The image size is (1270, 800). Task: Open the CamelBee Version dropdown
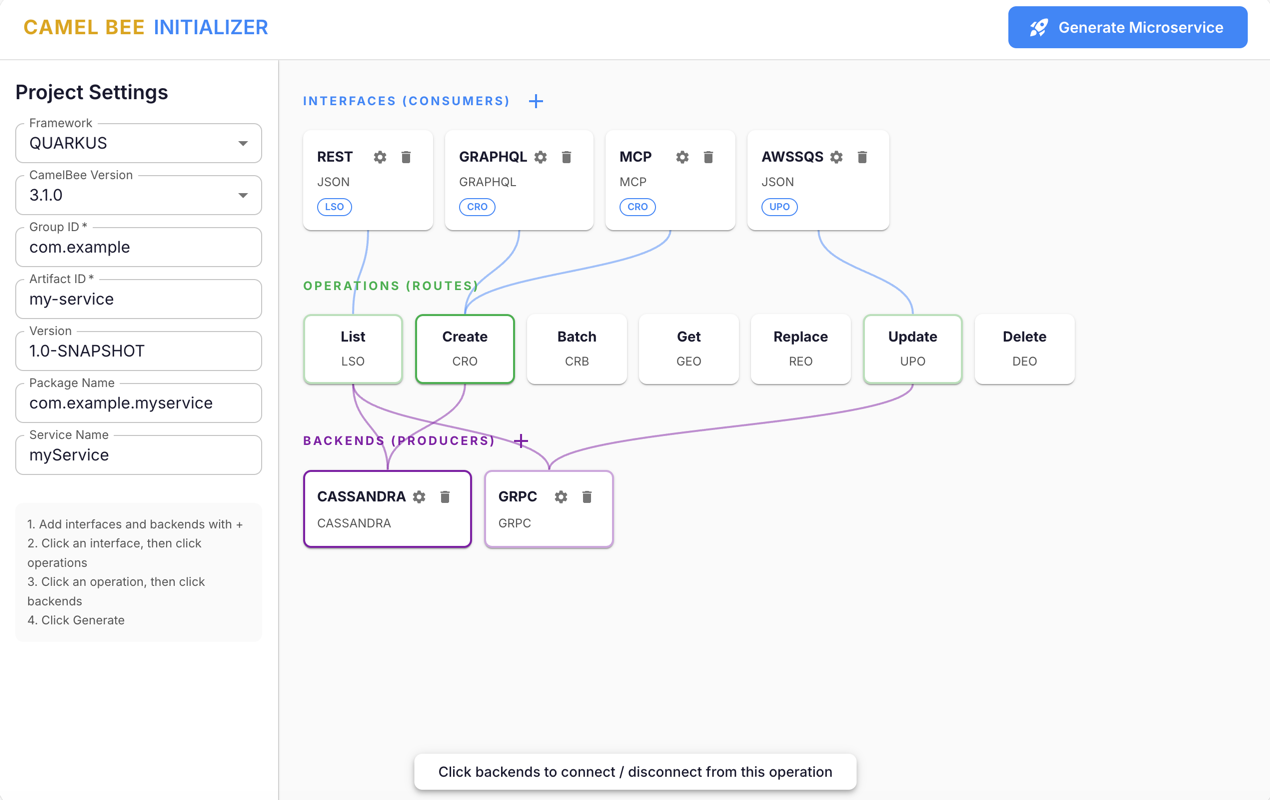click(x=138, y=195)
